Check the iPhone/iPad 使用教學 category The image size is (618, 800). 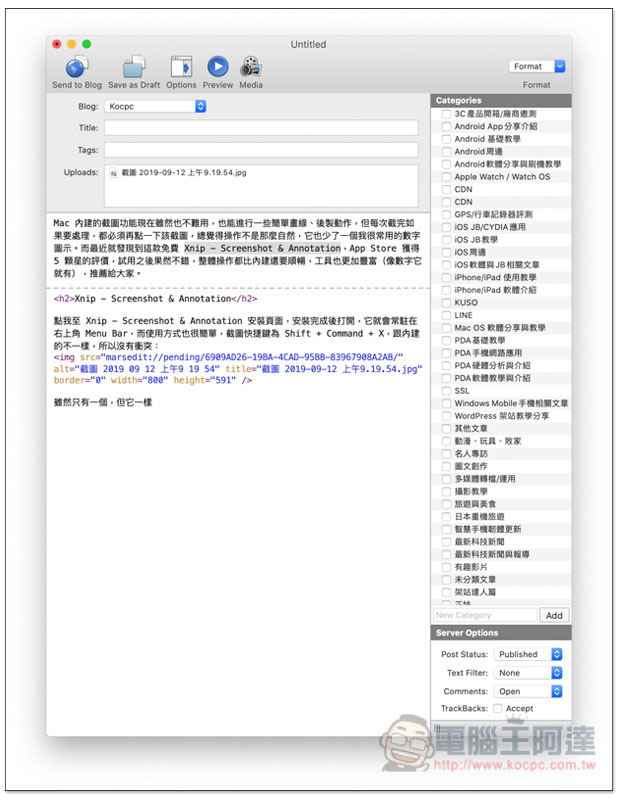446,278
